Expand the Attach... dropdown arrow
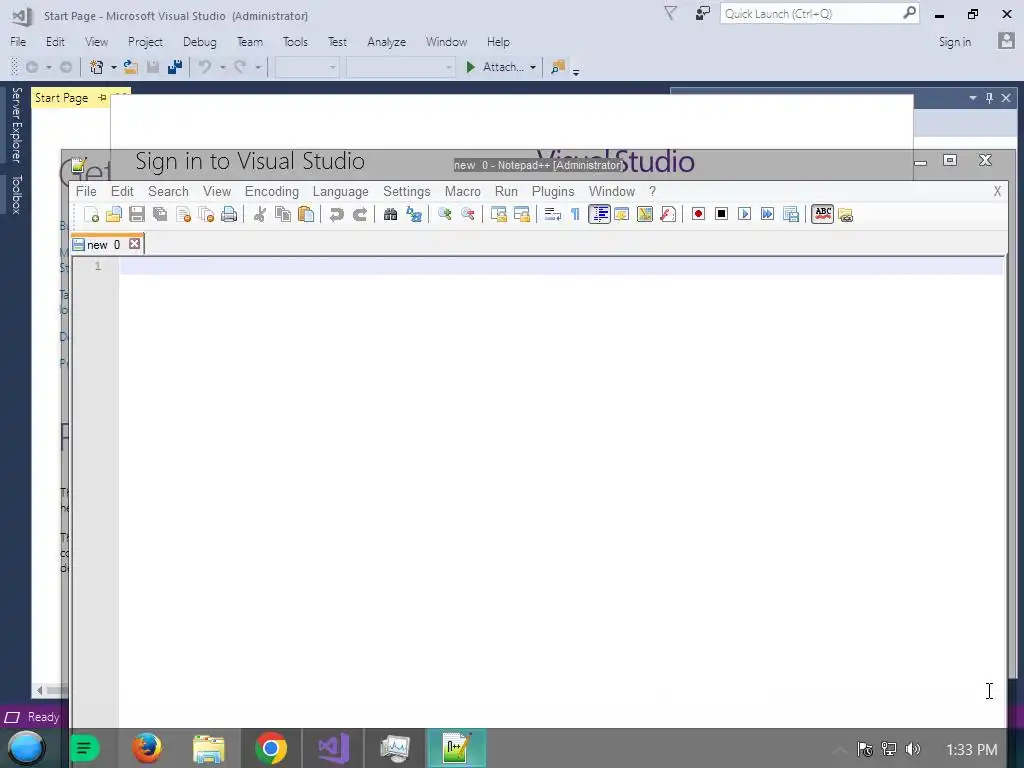This screenshot has width=1024, height=768. [533, 67]
